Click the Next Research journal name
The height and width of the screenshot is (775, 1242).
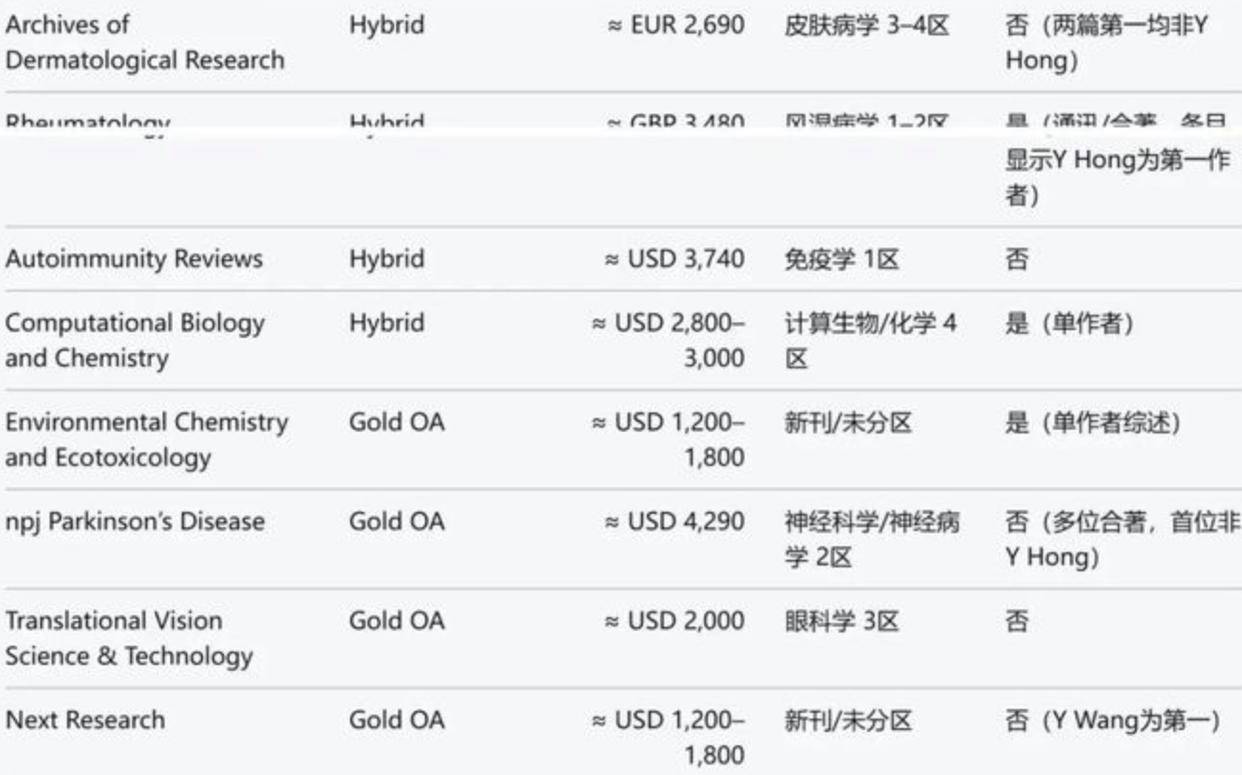[85, 720]
